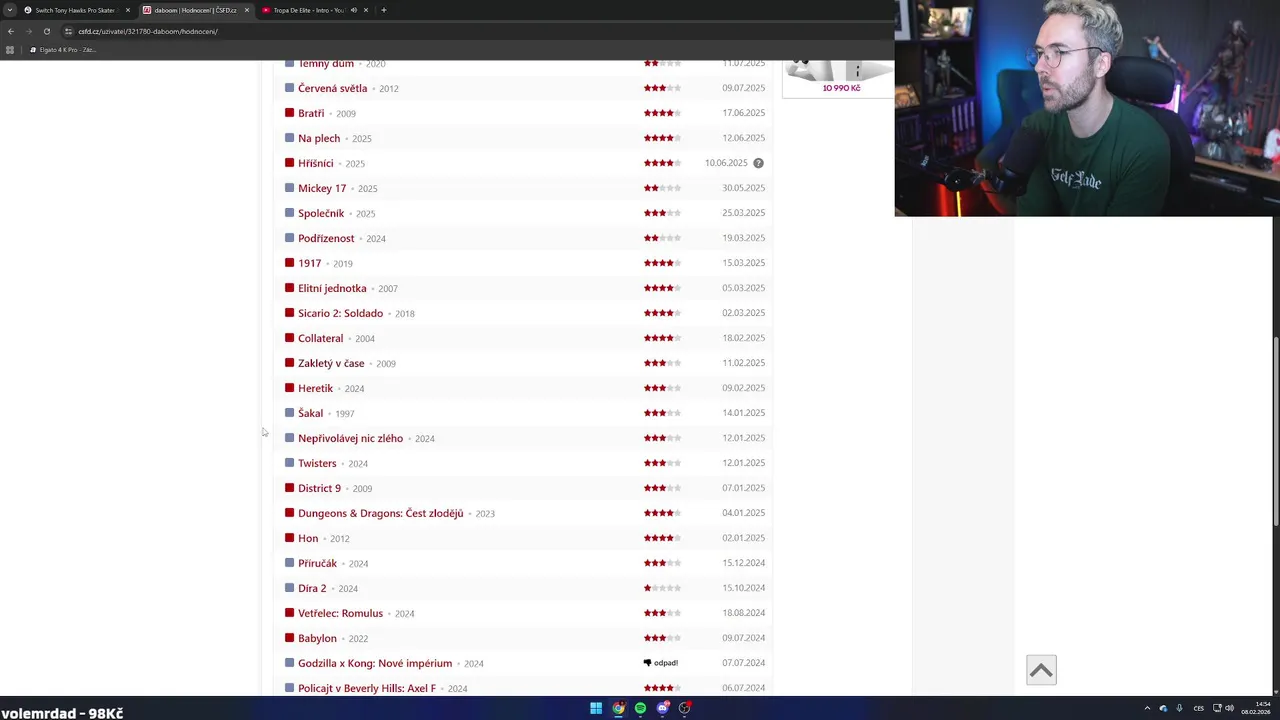Click the 'odpad!' rating on the Godzilla row
This screenshot has width=1280, height=720.
point(661,663)
